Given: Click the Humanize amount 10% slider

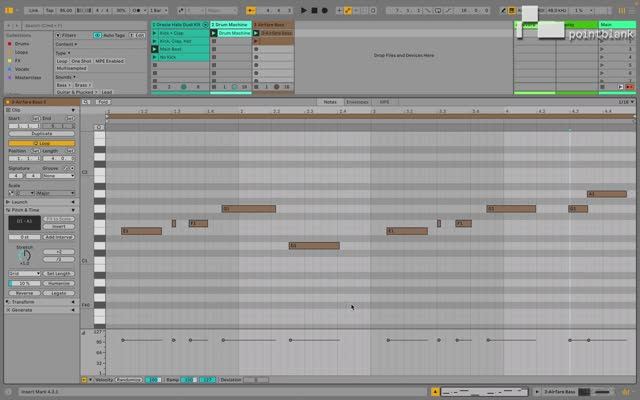Looking at the screenshot, I should [x=24, y=283].
